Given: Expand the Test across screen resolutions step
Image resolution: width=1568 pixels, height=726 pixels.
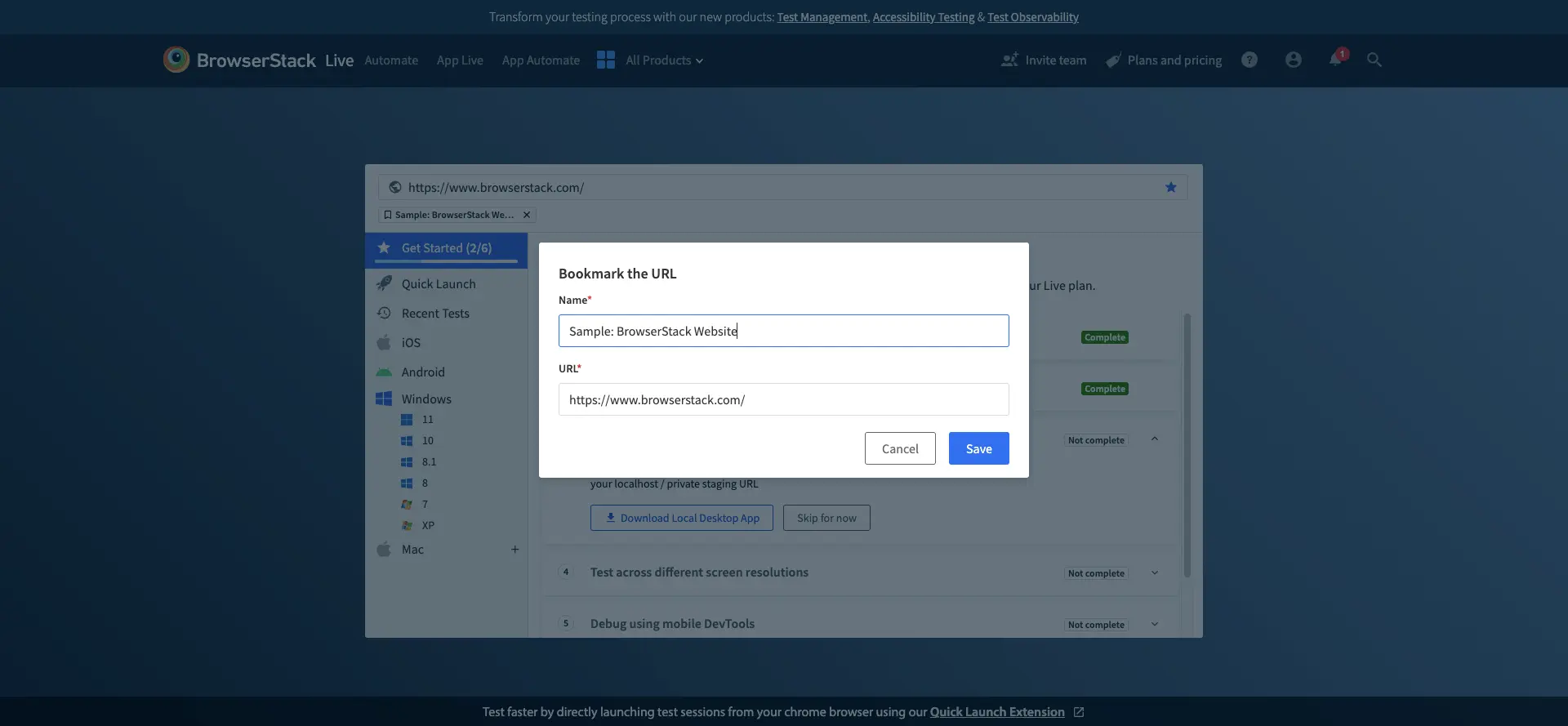Looking at the screenshot, I should [x=1154, y=572].
